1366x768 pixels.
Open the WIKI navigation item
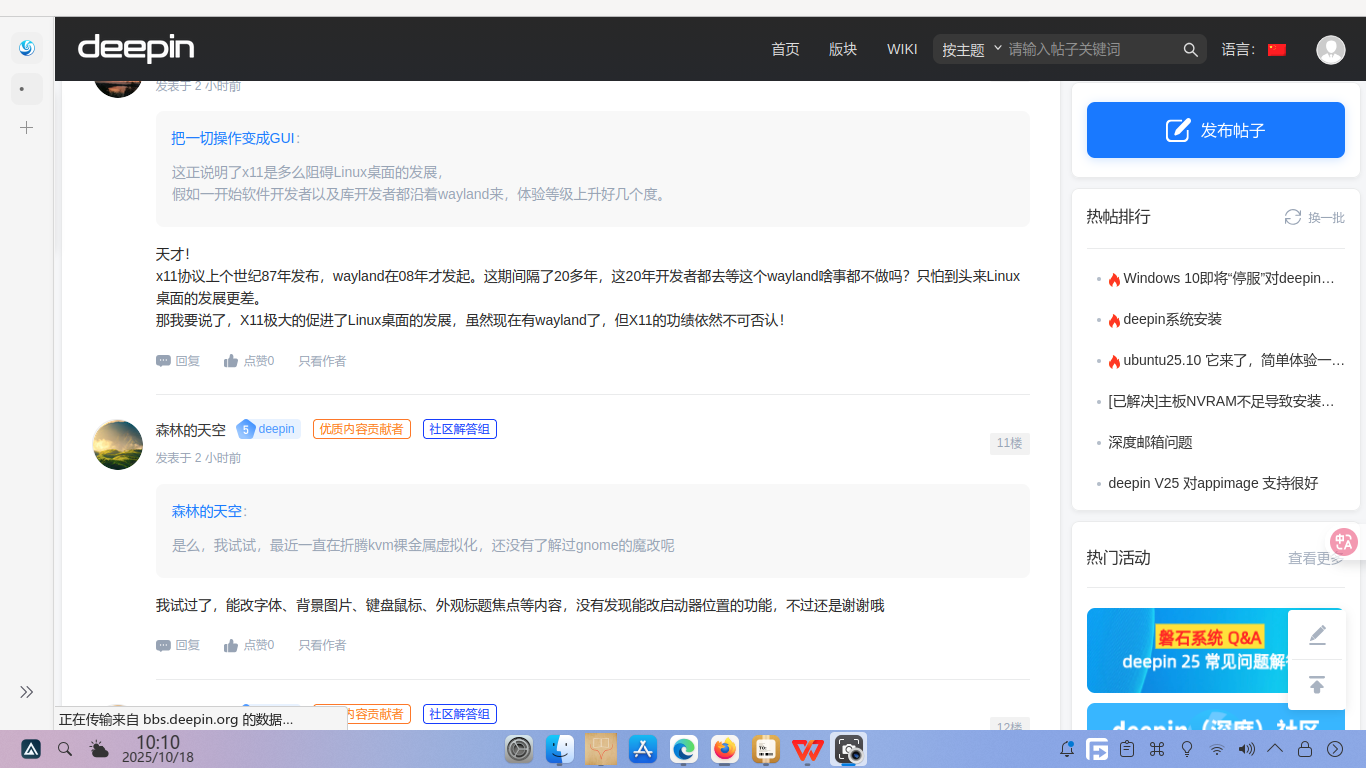pos(902,49)
